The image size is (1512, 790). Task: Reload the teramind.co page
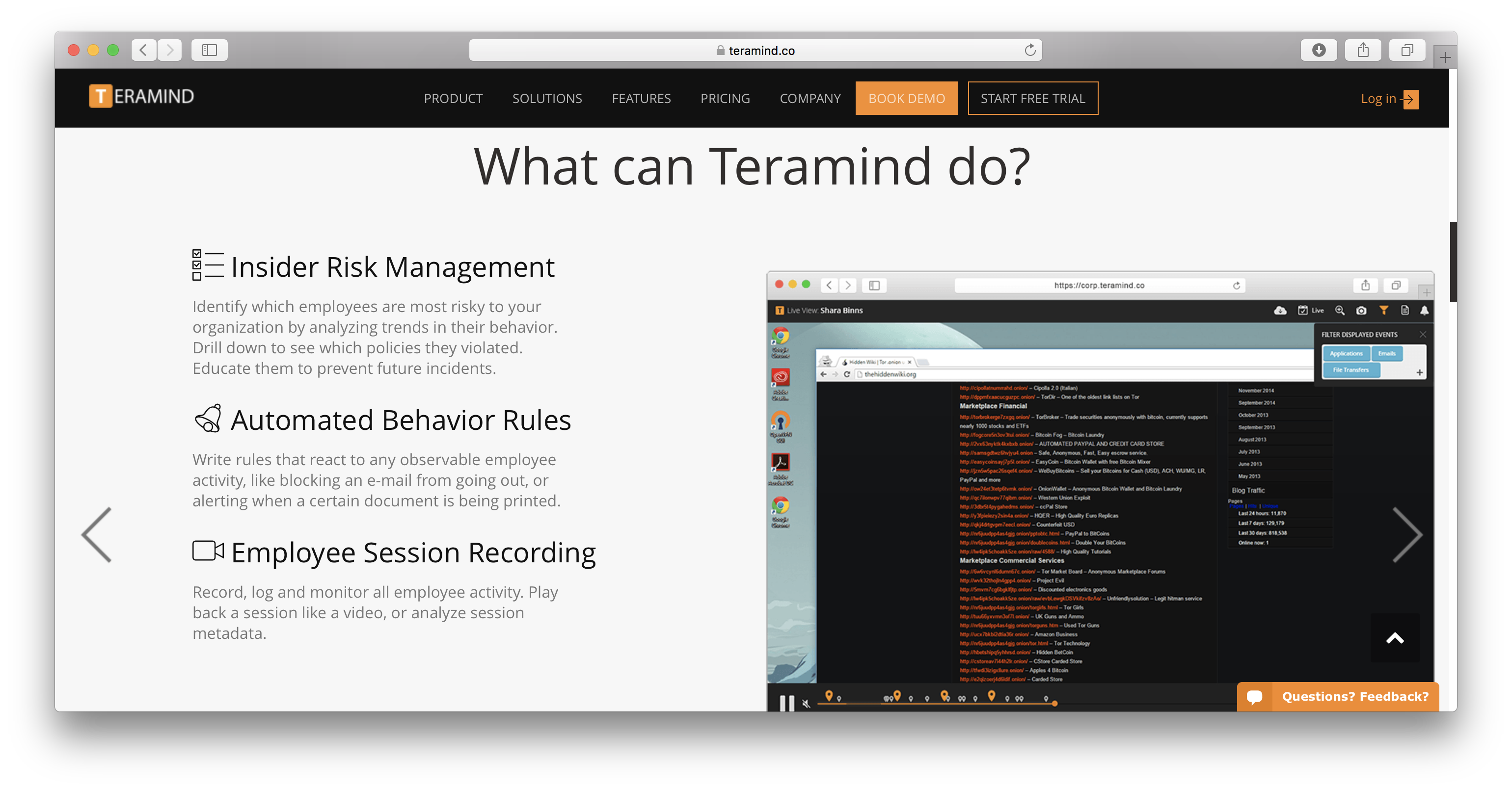pos(1029,50)
